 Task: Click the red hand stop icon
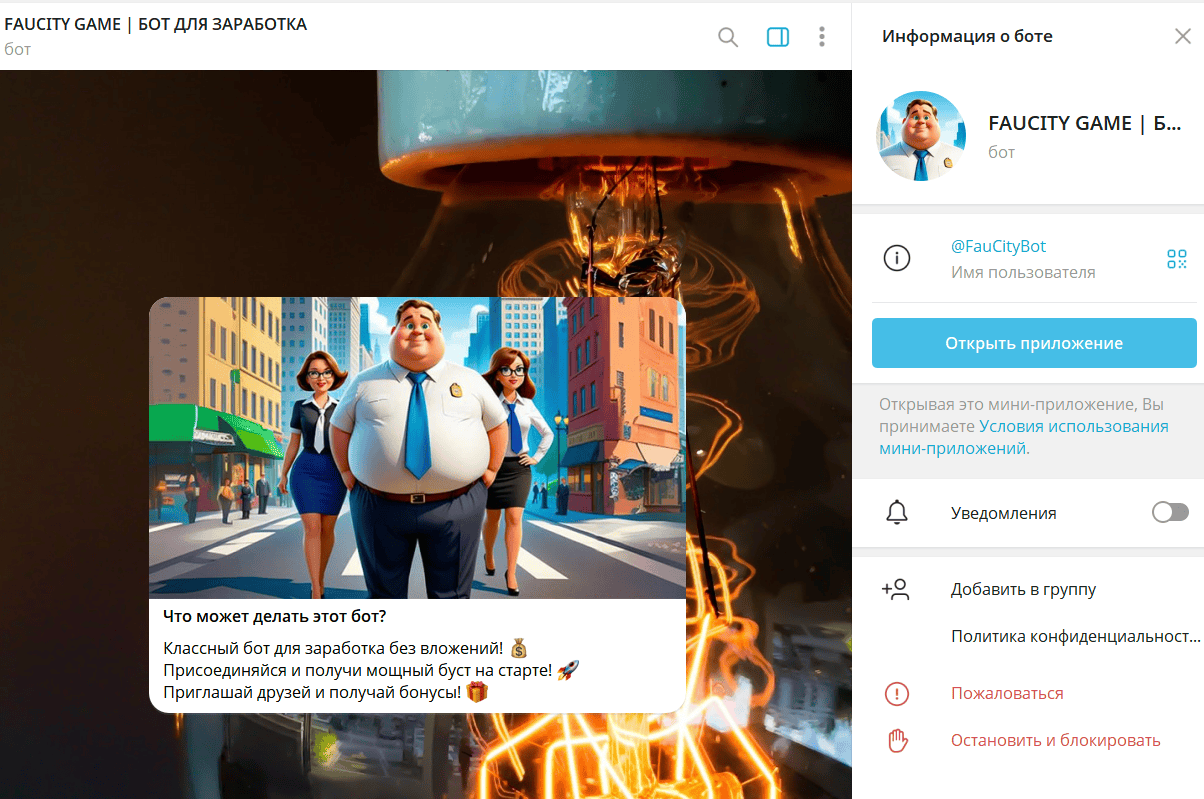click(x=897, y=741)
